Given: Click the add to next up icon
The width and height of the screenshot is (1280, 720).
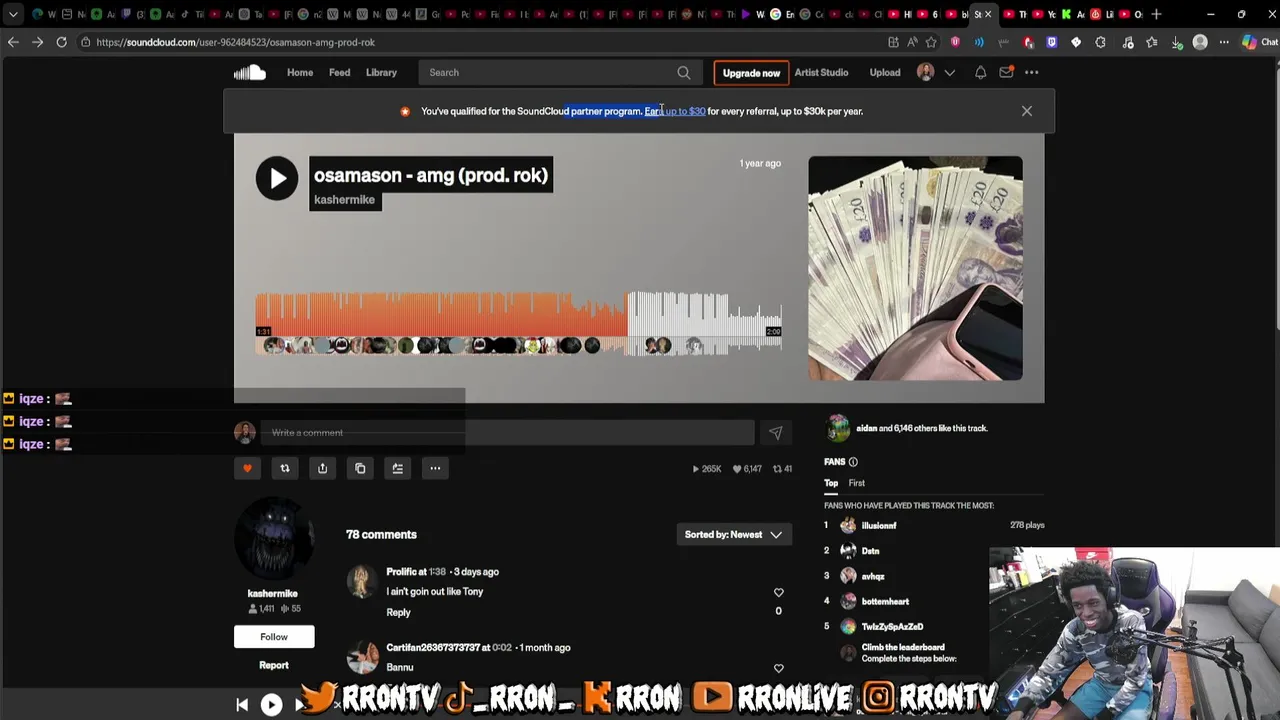Looking at the screenshot, I should pos(398,468).
